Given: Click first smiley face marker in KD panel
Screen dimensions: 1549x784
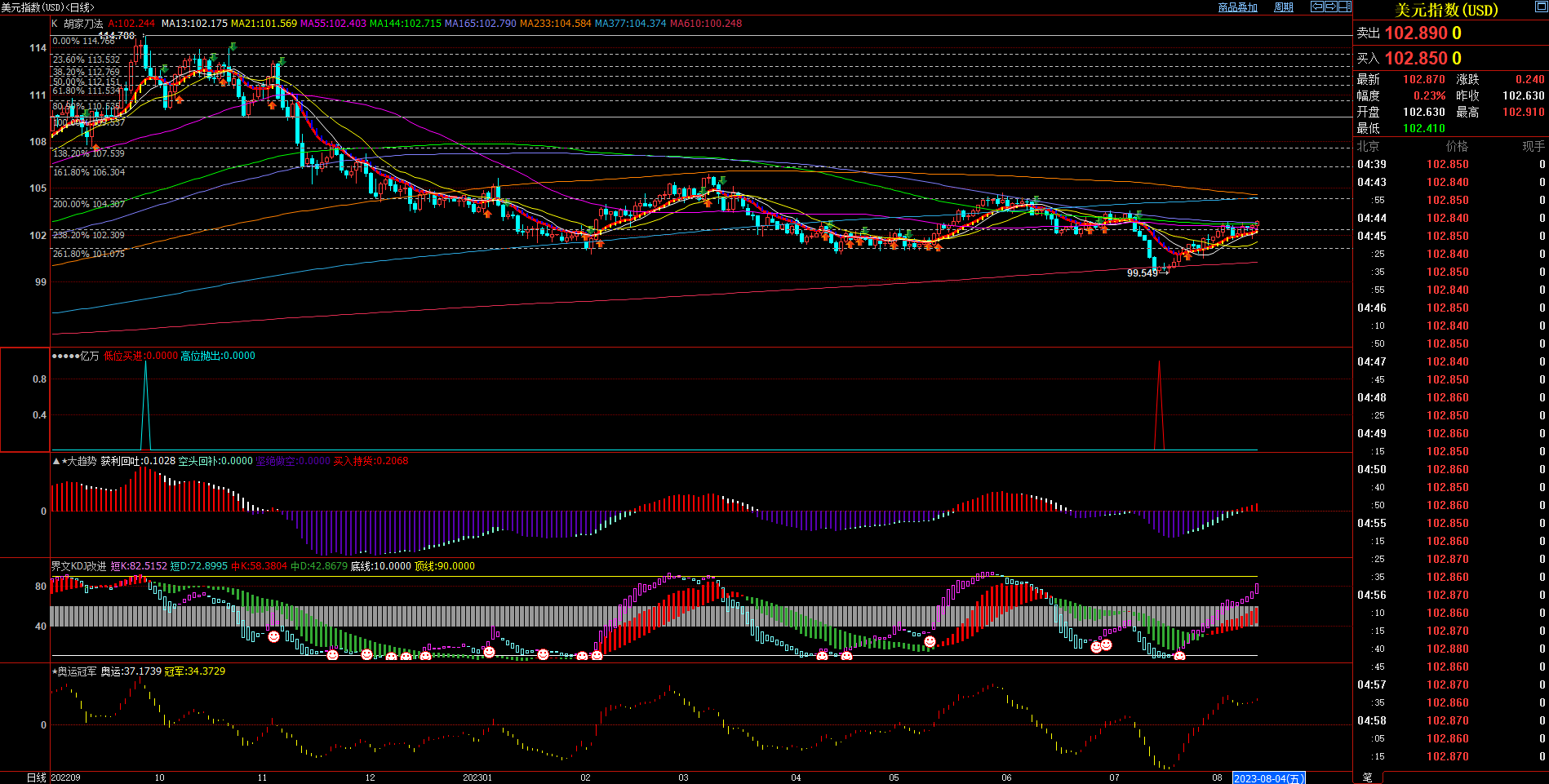Looking at the screenshot, I should pos(274,636).
